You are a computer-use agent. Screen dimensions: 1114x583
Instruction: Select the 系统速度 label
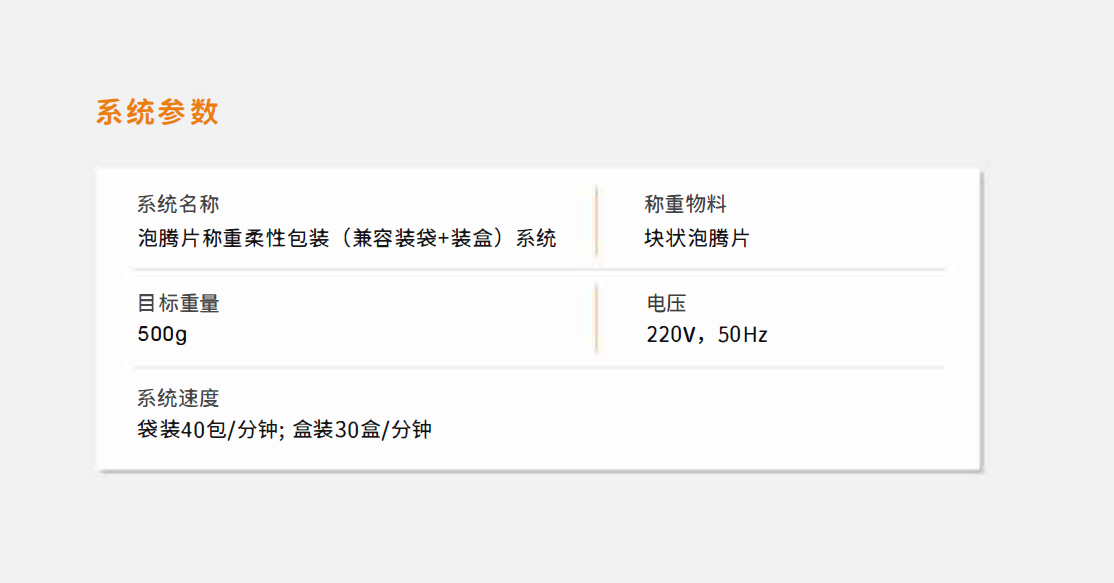178,398
